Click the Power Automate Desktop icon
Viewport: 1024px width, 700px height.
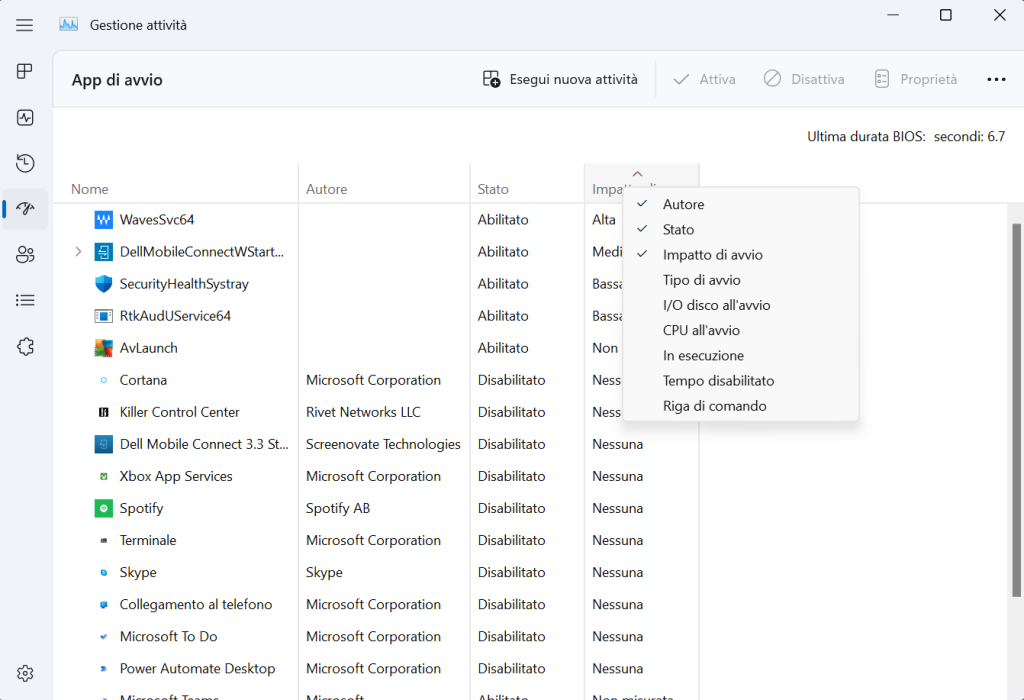pos(103,669)
